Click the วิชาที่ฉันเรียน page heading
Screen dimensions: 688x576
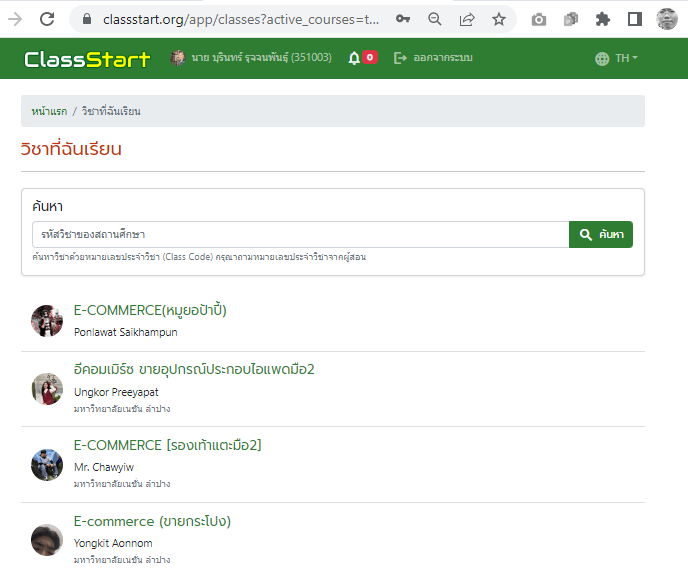(x=71, y=149)
